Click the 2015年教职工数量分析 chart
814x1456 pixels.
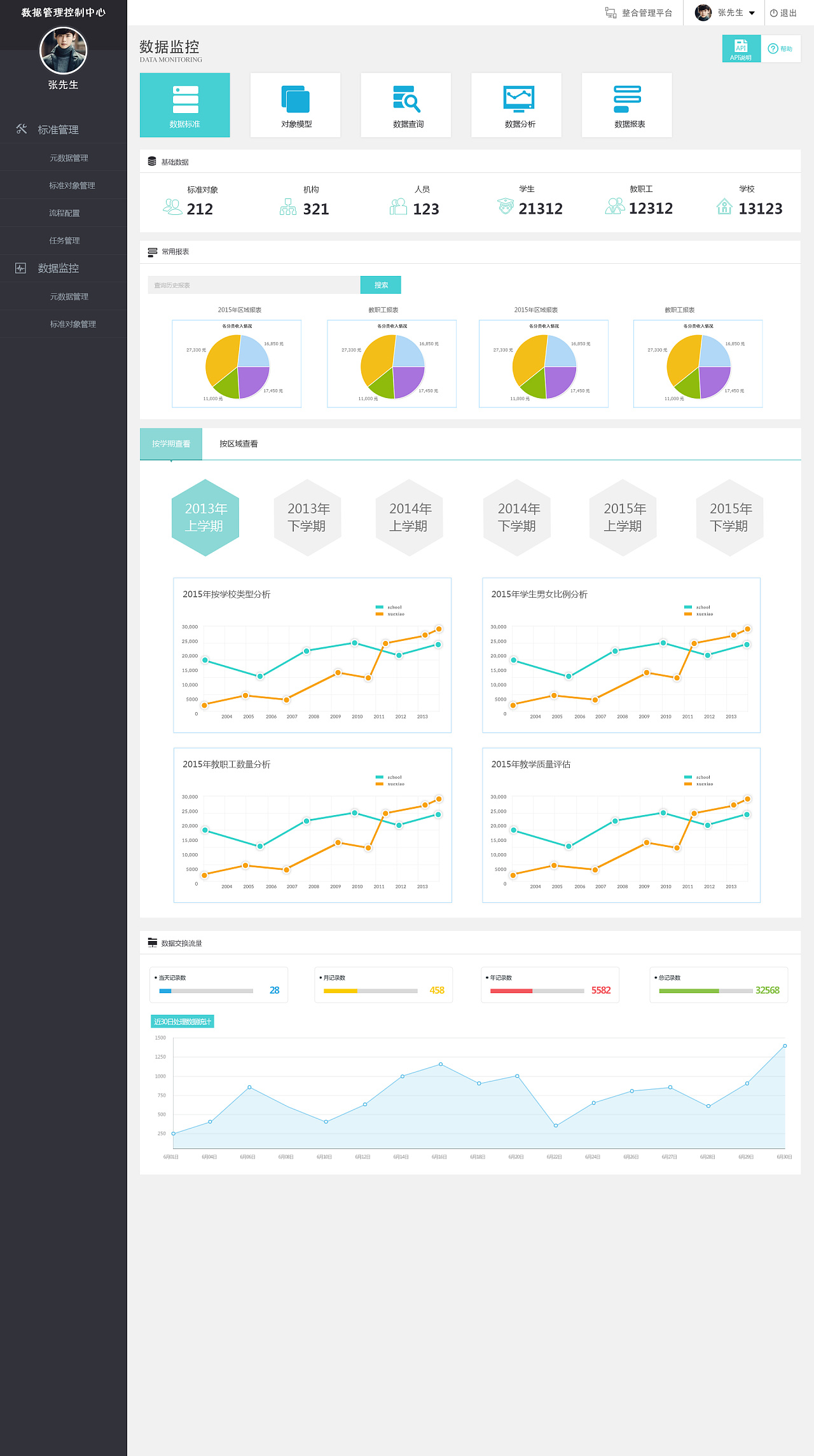tap(312, 825)
